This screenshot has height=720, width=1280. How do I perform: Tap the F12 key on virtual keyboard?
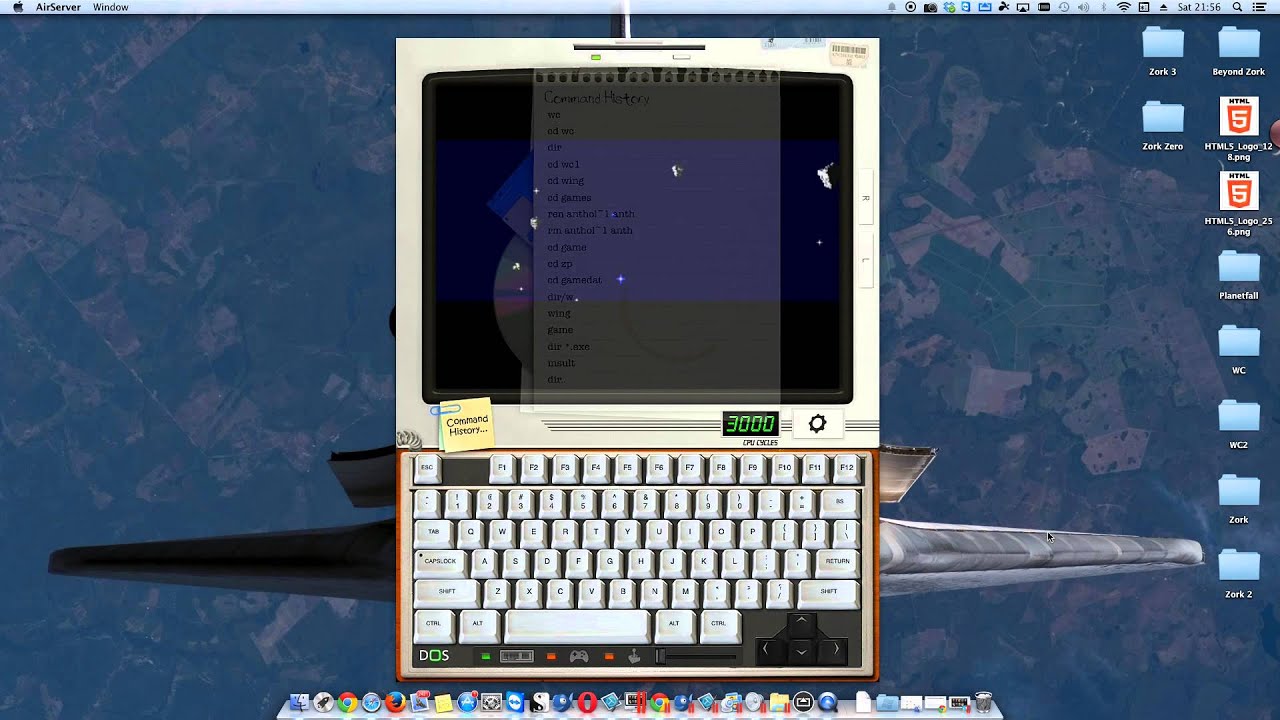(x=846, y=467)
